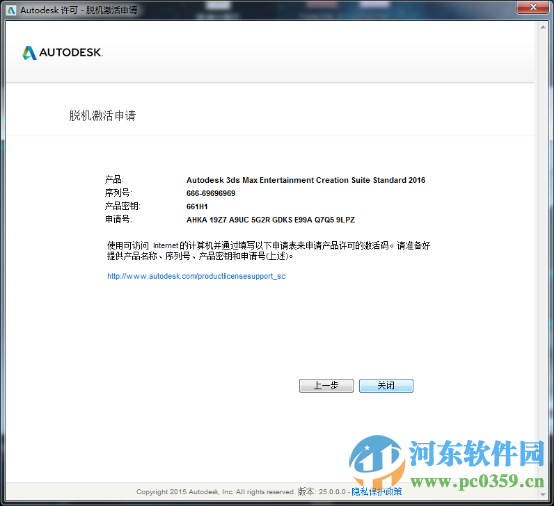Open the autodesk.com productlicensesupport_sc link

coord(196,276)
